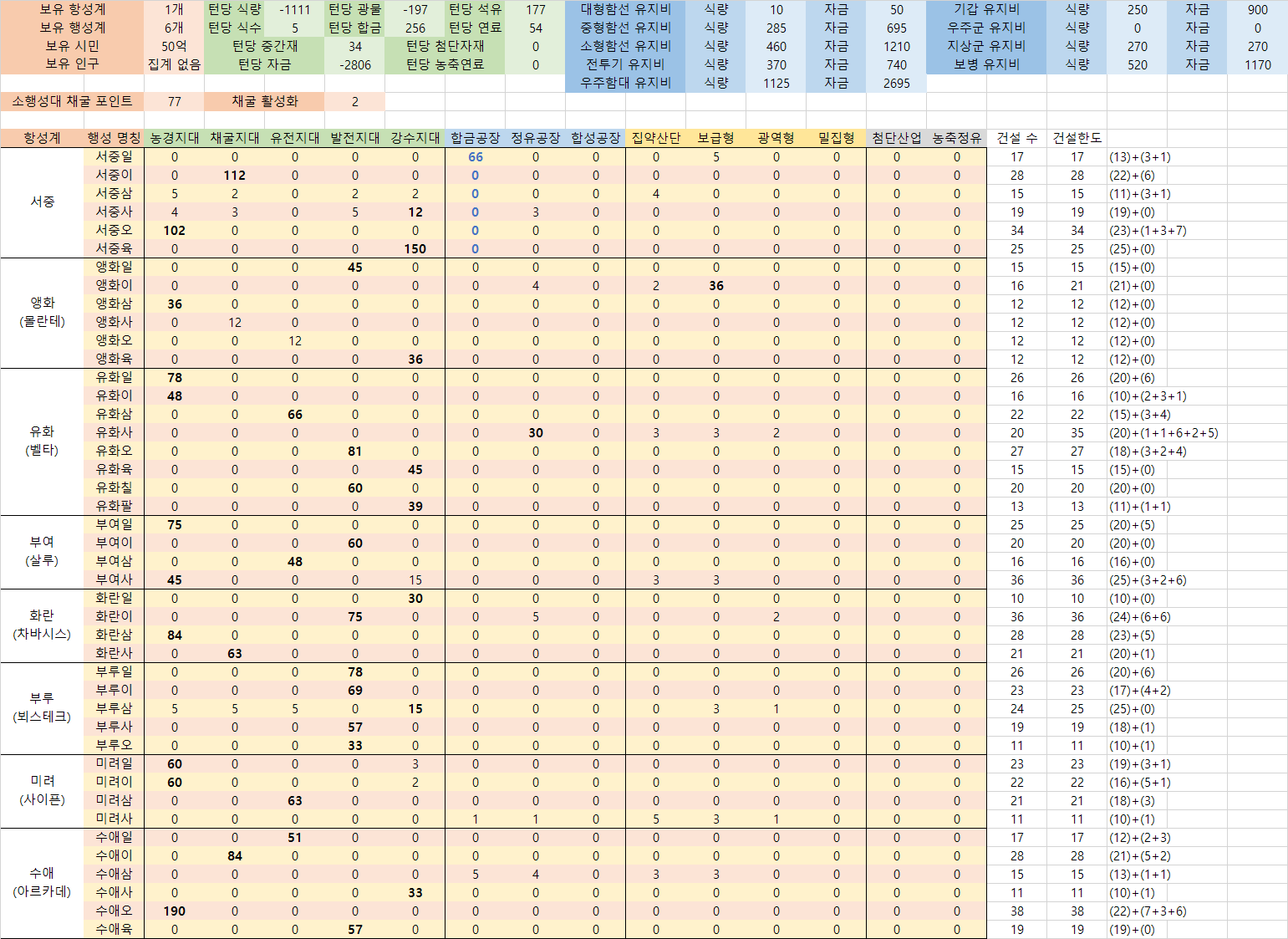Click the 집약산단 column header
The height and width of the screenshot is (939, 1288).
pos(655,138)
